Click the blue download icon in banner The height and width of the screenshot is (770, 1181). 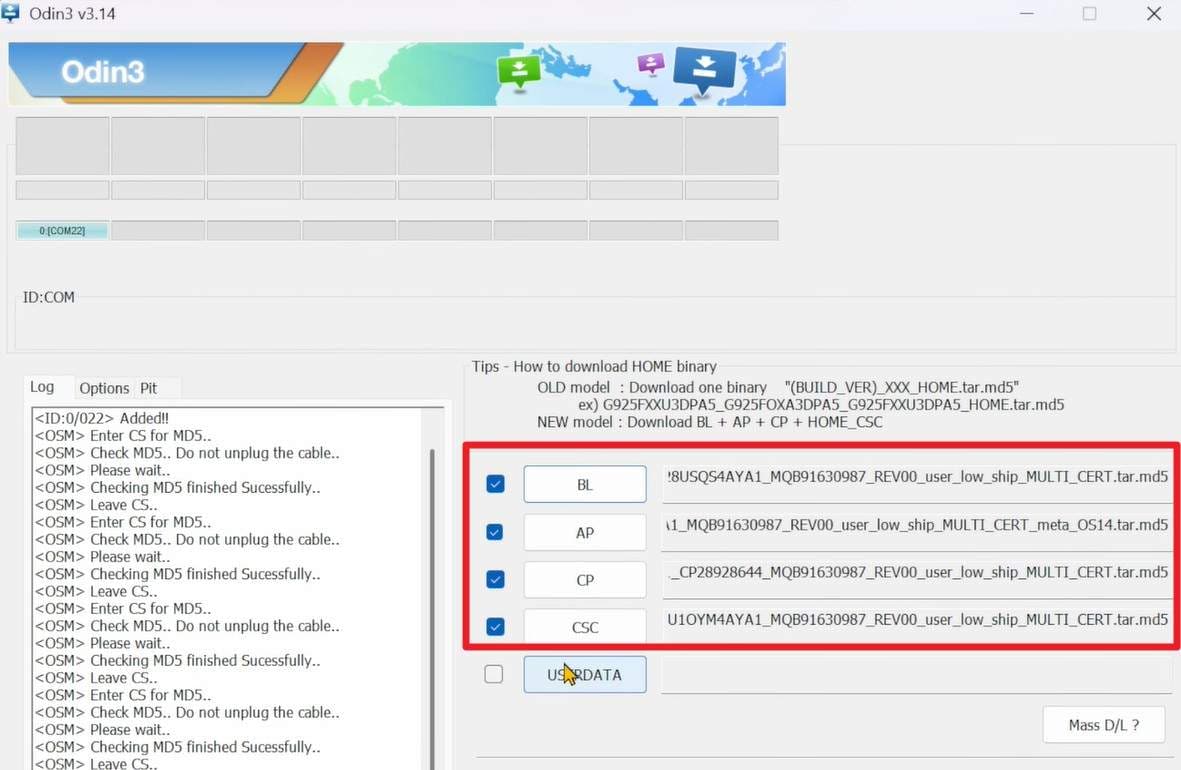point(704,70)
